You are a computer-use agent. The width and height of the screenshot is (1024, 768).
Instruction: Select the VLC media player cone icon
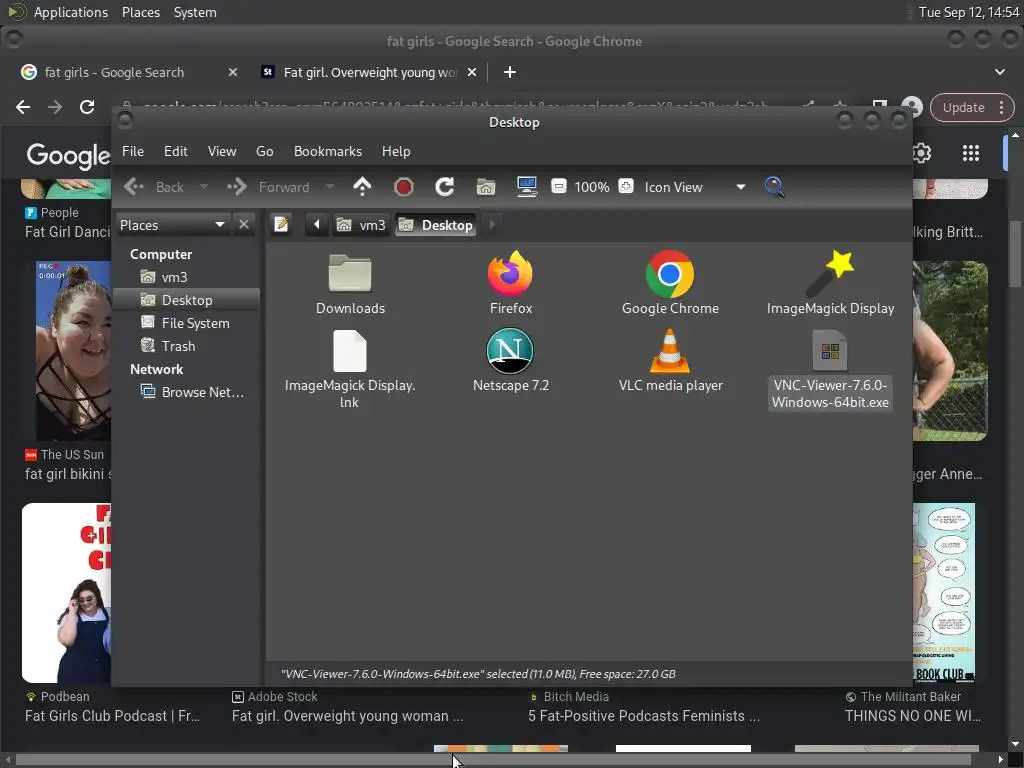tap(669, 351)
